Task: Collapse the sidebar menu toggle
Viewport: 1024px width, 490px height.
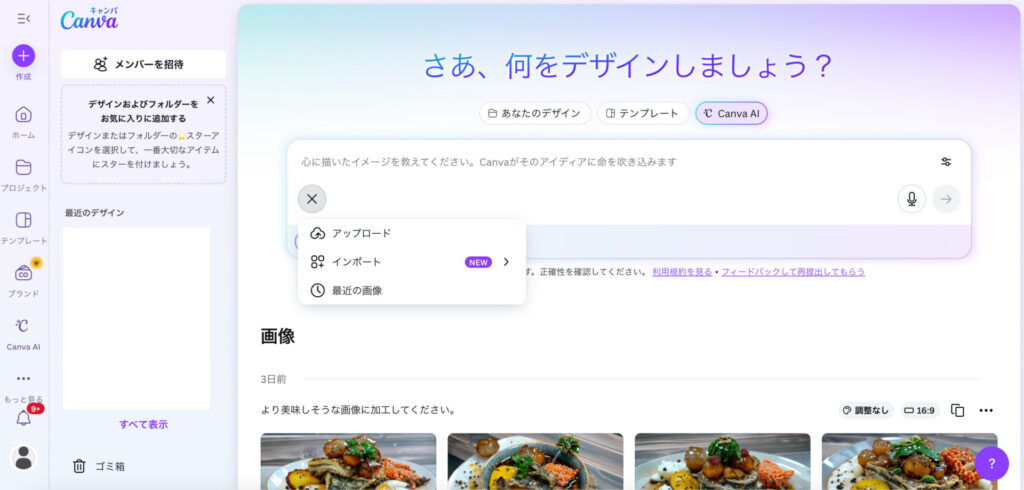Action: coord(23,18)
